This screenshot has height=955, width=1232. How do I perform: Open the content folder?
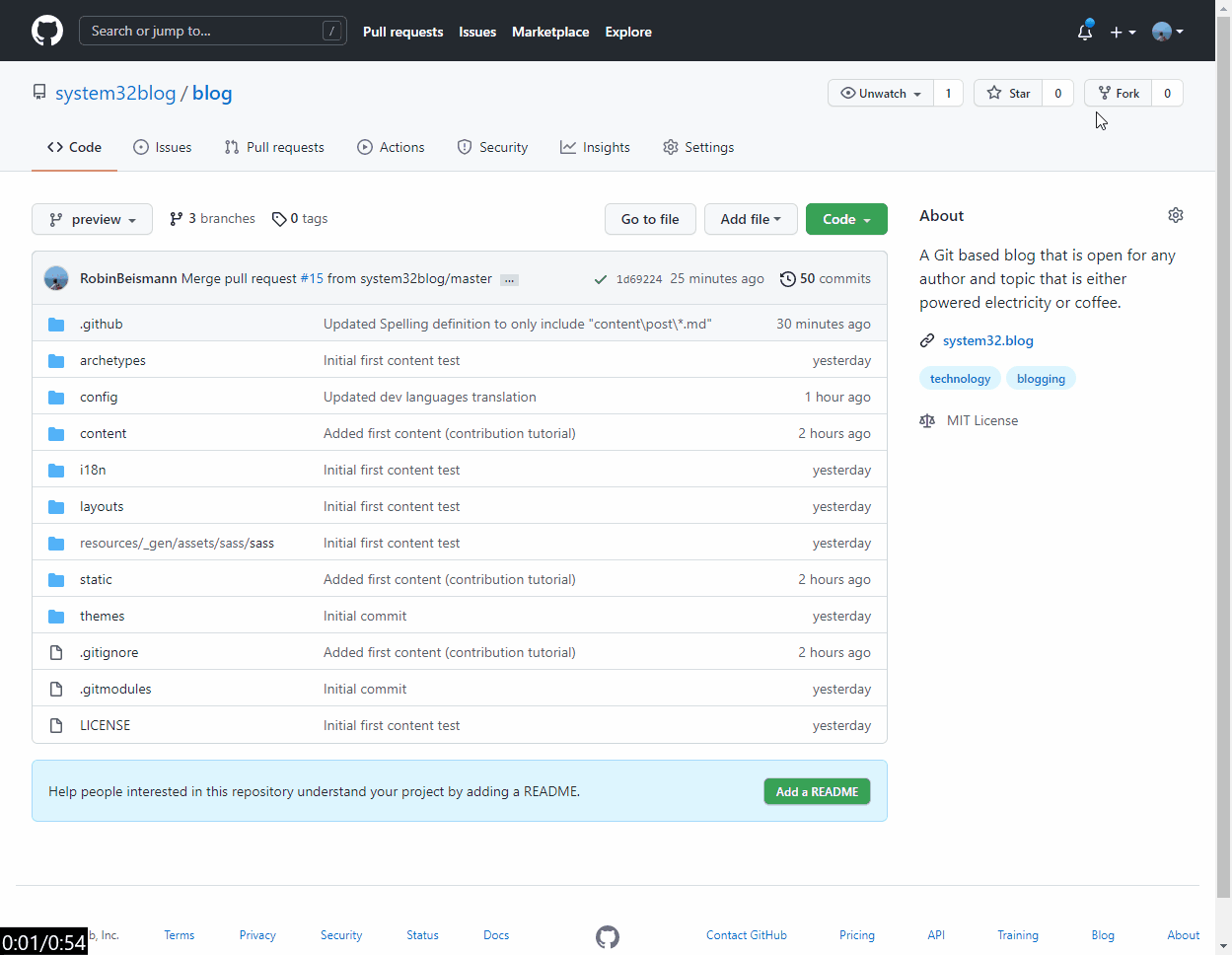pyautogui.click(x=104, y=433)
